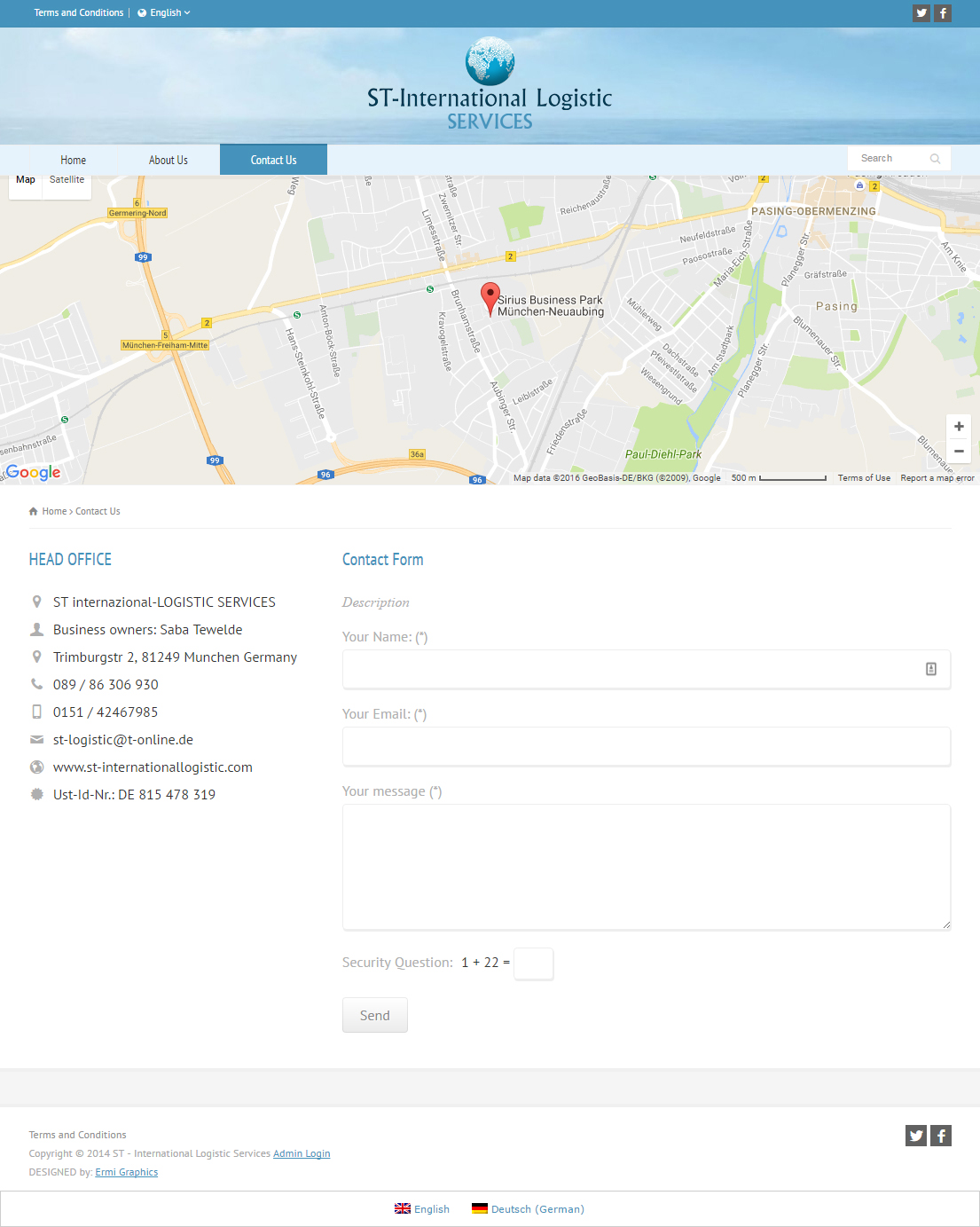Click the pin icon beside ST internazional
Image resolution: width=980 pixels, height=1227 pixels.
[36, 602]
